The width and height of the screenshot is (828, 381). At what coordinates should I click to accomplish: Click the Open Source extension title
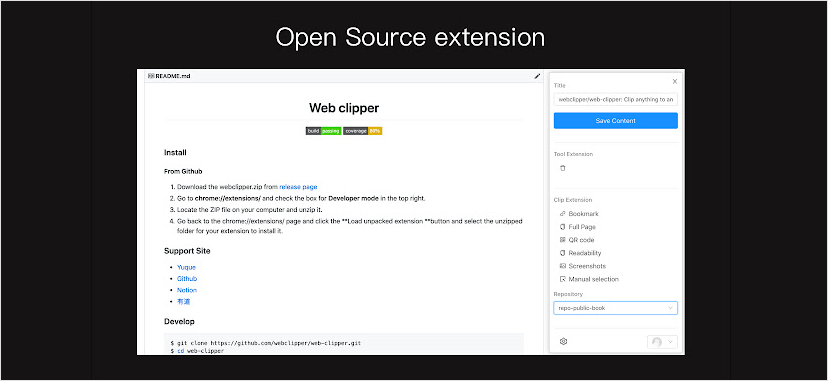[x=410, y=38]
